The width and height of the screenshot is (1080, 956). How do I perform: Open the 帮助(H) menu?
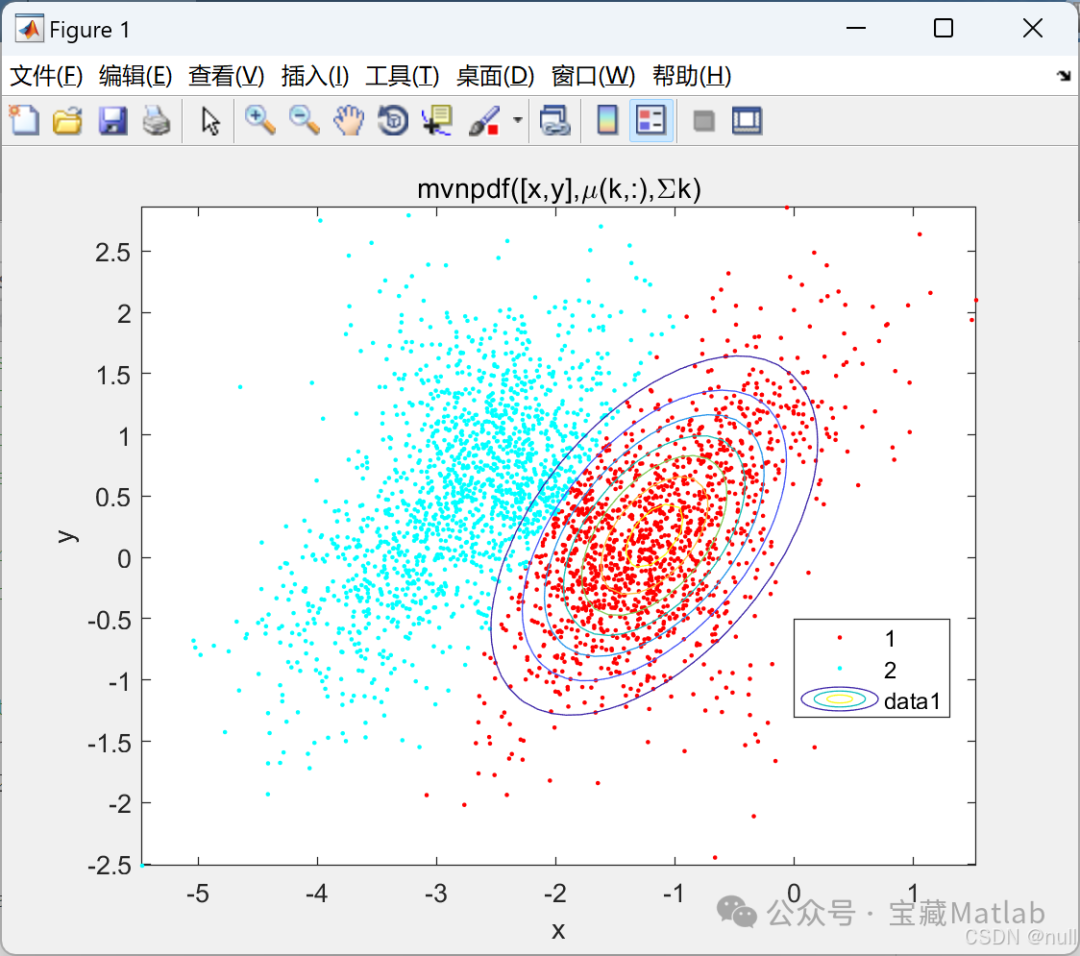click(x=692, y=76)
